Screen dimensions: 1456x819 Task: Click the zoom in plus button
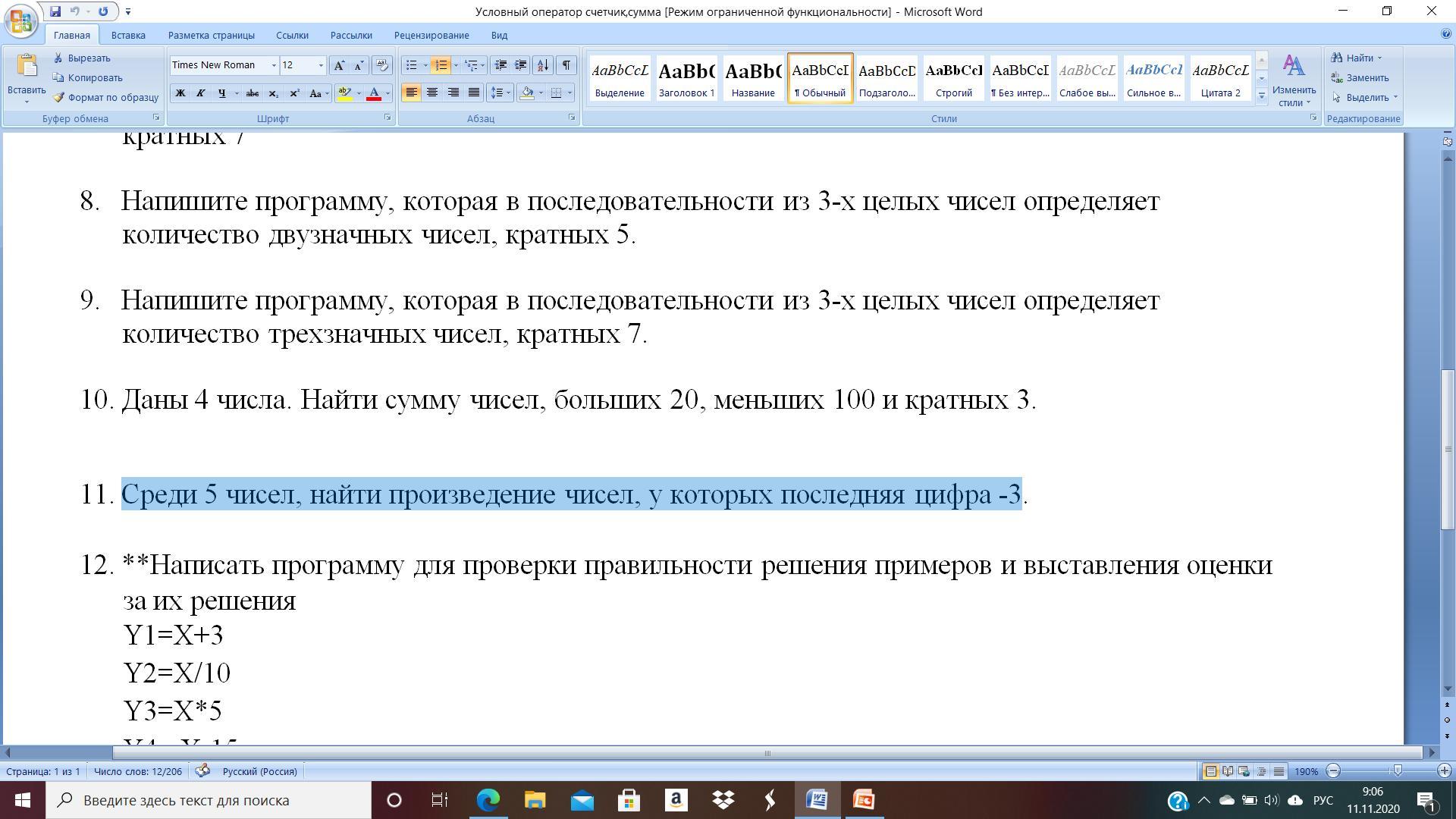coord(1445,771)
